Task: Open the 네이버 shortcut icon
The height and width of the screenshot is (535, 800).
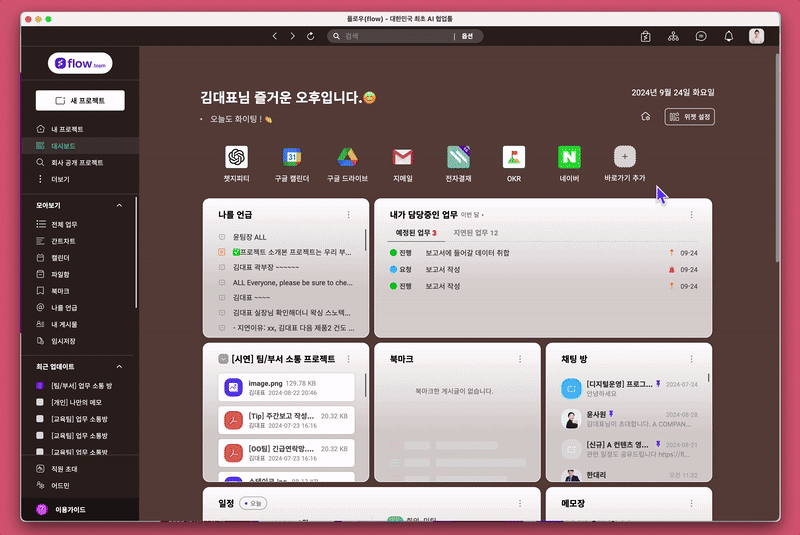Action: pos(569,157)
